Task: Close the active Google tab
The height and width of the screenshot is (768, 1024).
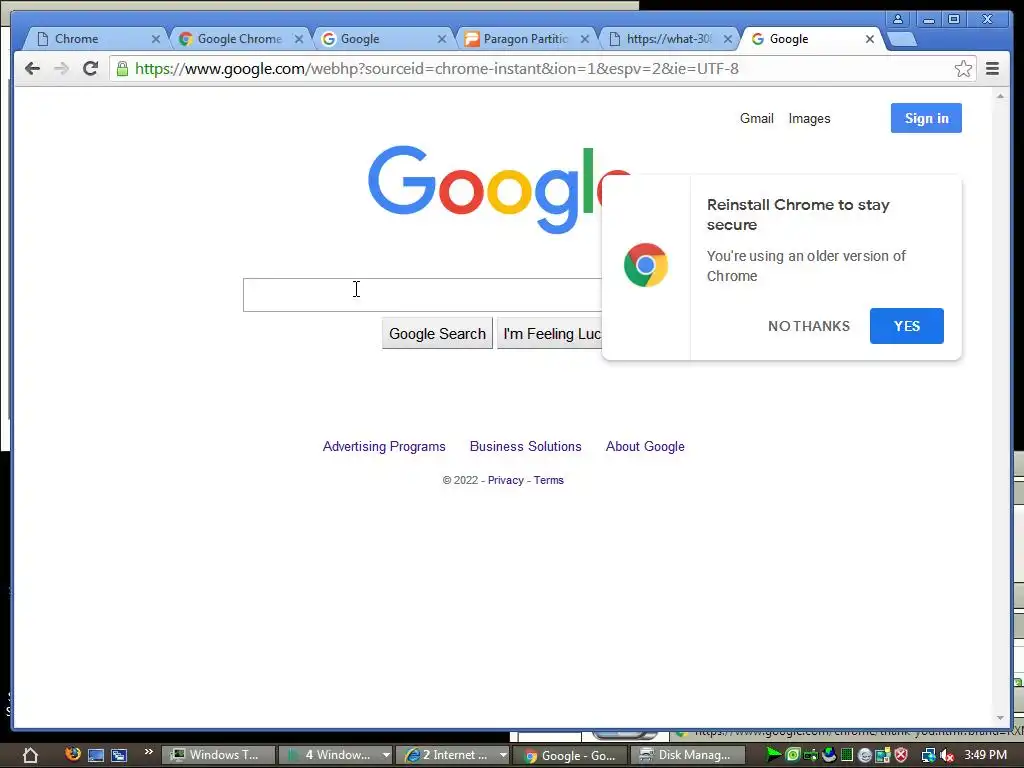Action: [x=870, y=39]
